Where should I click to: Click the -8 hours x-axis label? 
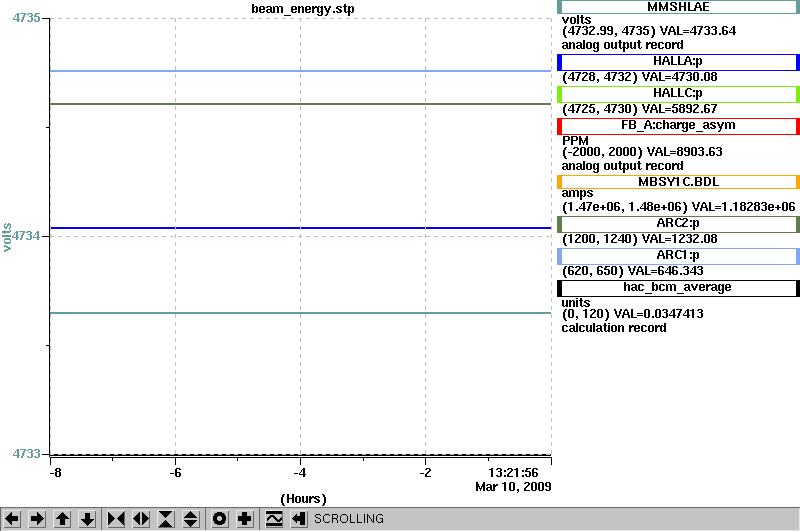coord(55,473)
